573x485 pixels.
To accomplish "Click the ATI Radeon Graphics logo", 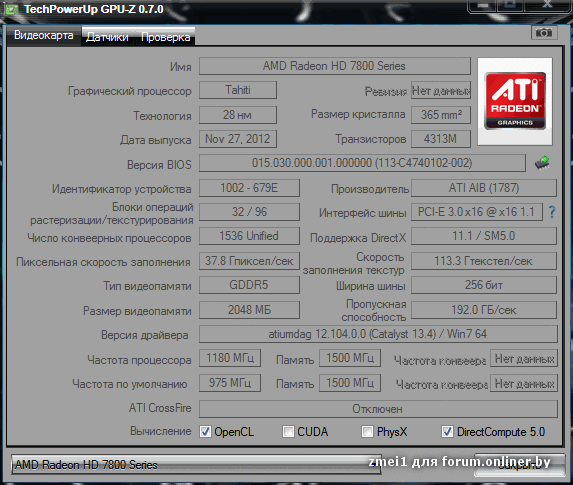I will 515,101.
